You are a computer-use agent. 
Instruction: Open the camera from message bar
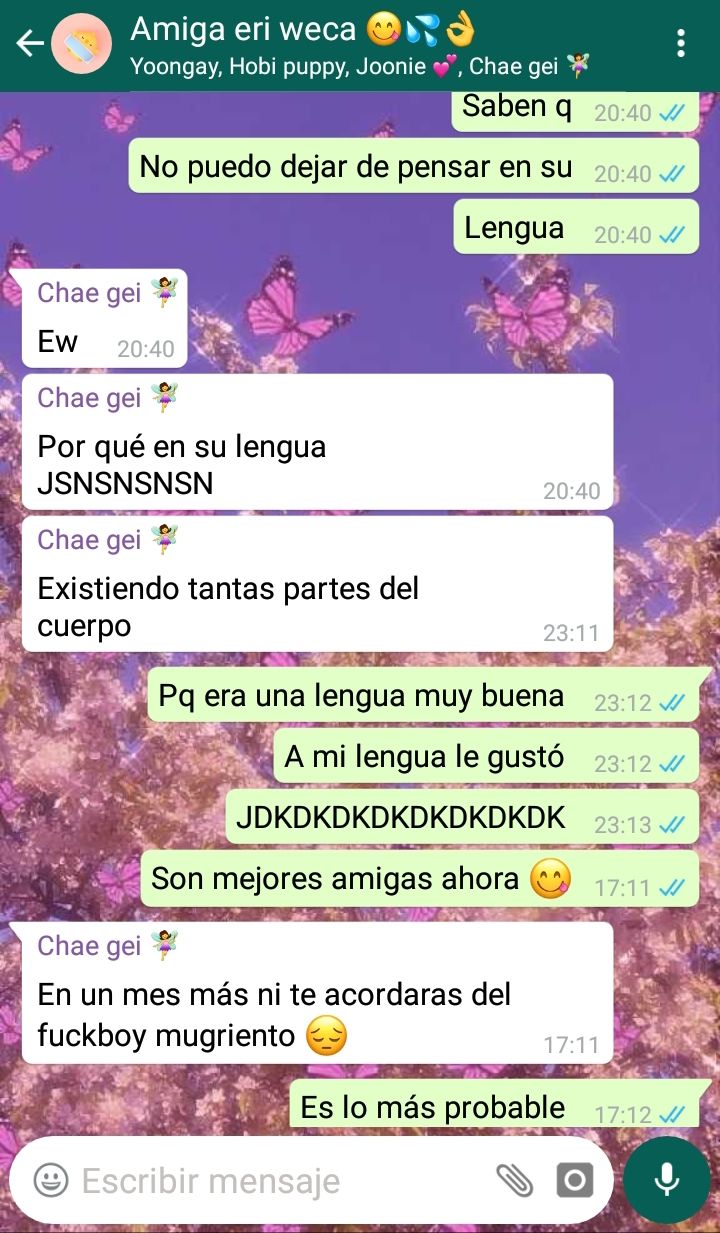tap(575, 1180)
